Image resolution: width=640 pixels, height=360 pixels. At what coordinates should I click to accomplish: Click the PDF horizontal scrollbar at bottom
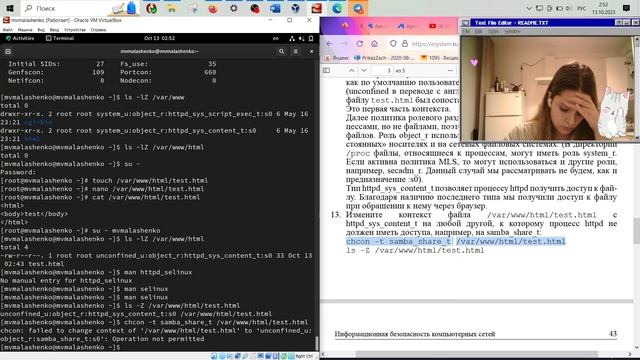(x=476, y=354)
